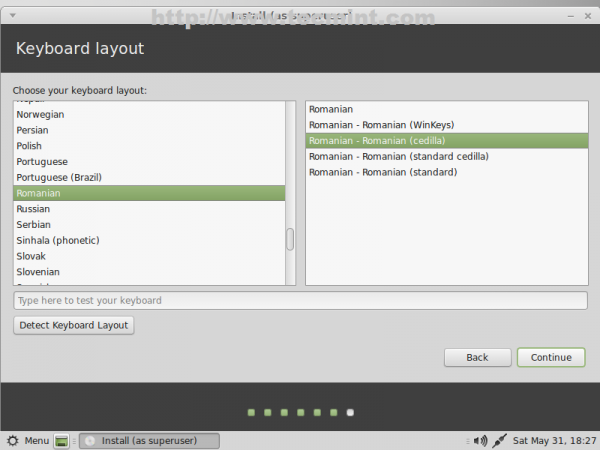This screenshot has height=450, width=600.
Task: Select Slovenian in the layout list
Action: click(149, 272)
